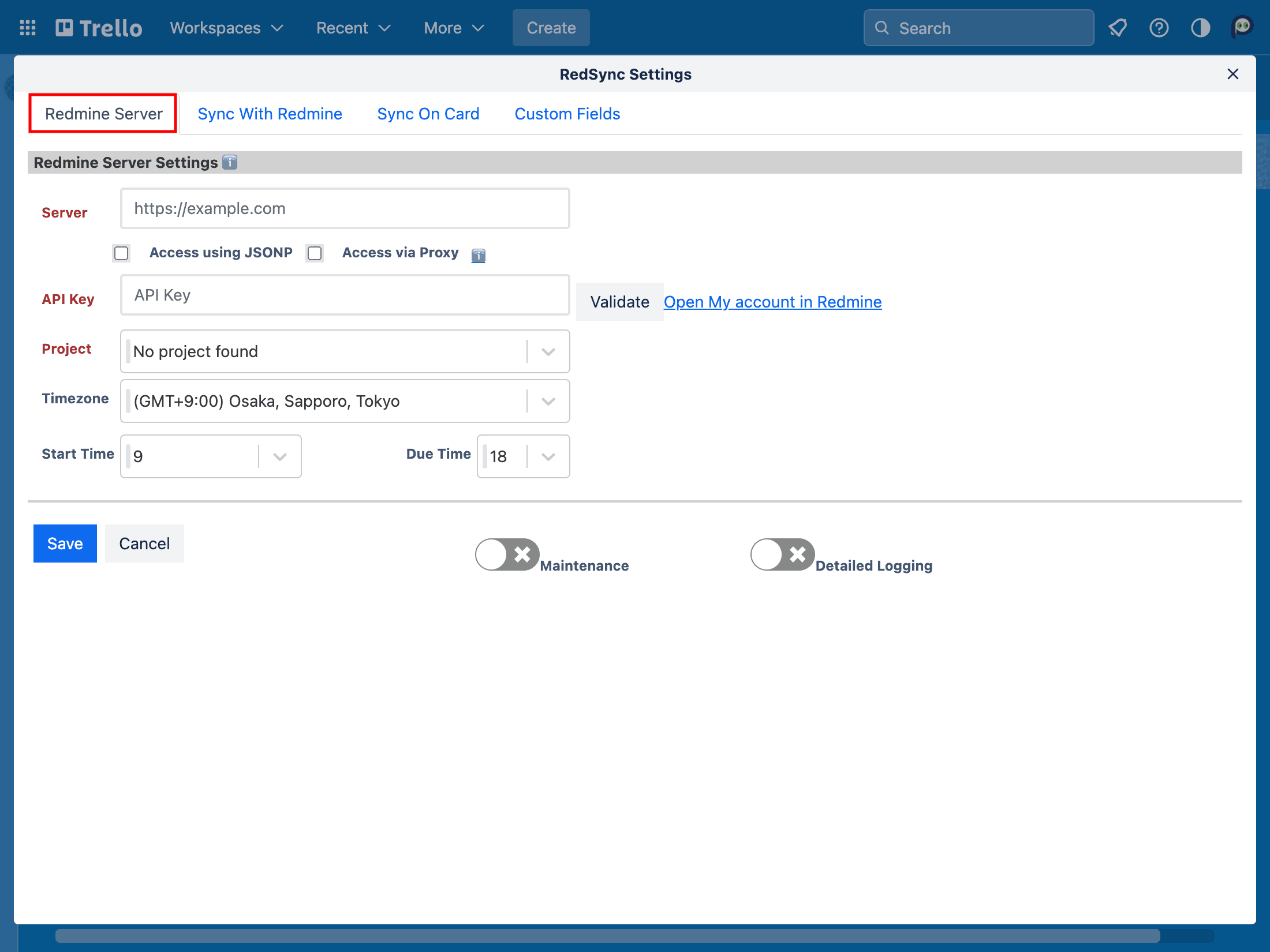Screen dimensions: 1270x952
Task: Click inside the Server URL input field
Action: coord(345,208)
